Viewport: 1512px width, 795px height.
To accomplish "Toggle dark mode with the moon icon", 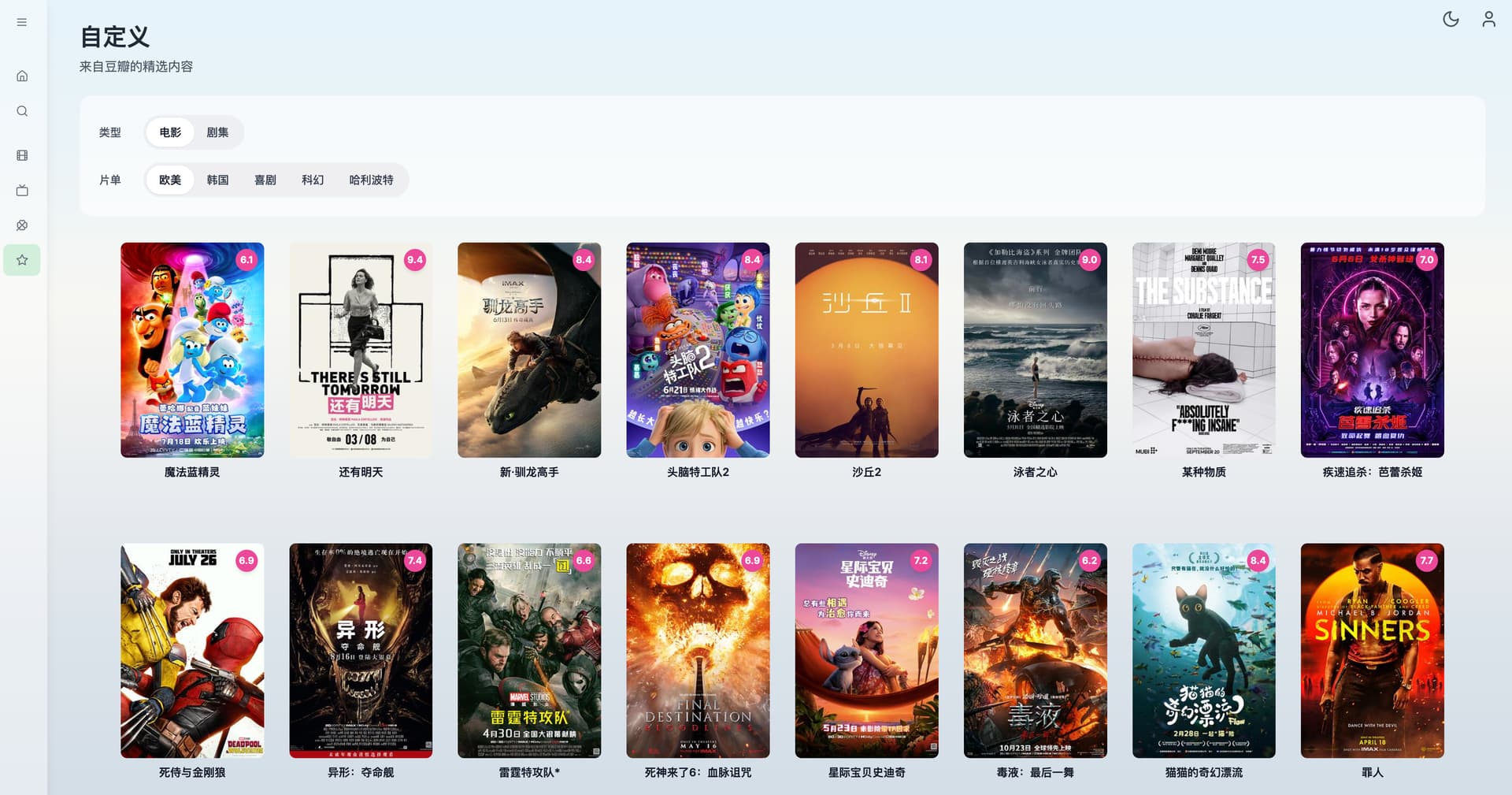I will coord(1451,19).
